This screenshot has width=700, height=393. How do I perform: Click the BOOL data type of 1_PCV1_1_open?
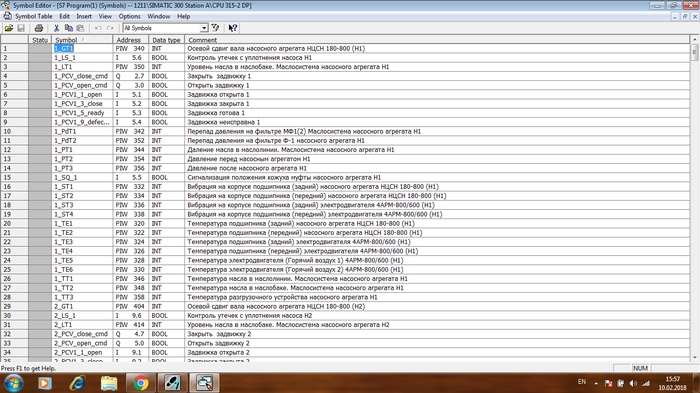[166, 94]
